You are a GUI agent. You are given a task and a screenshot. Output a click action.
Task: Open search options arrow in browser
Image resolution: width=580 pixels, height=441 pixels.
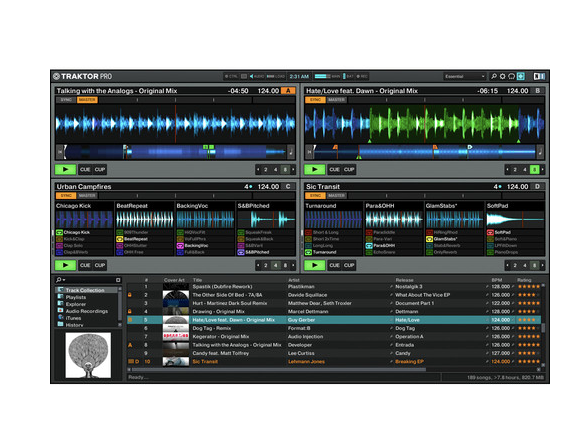[64, 280]
